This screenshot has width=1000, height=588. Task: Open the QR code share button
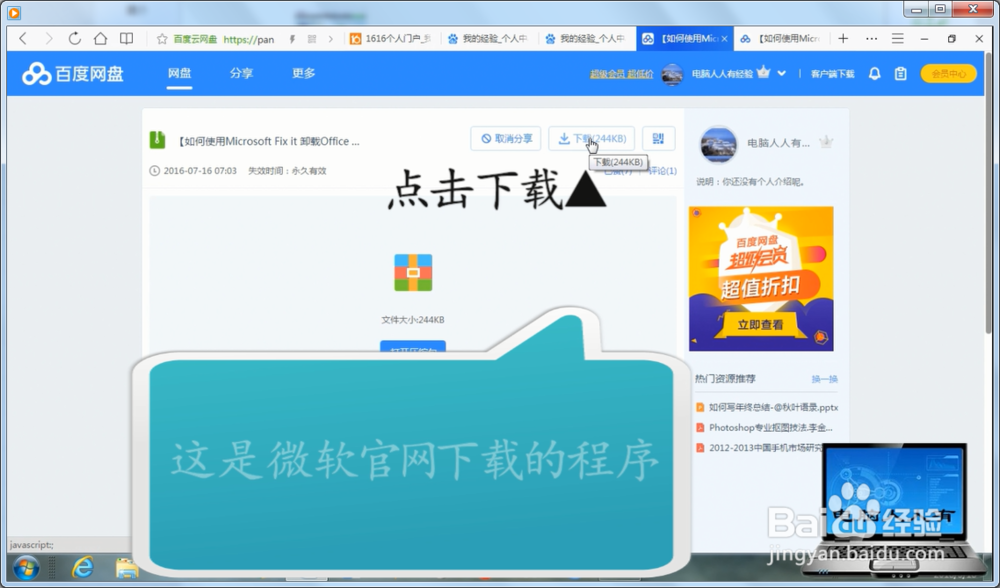(658, 138)
